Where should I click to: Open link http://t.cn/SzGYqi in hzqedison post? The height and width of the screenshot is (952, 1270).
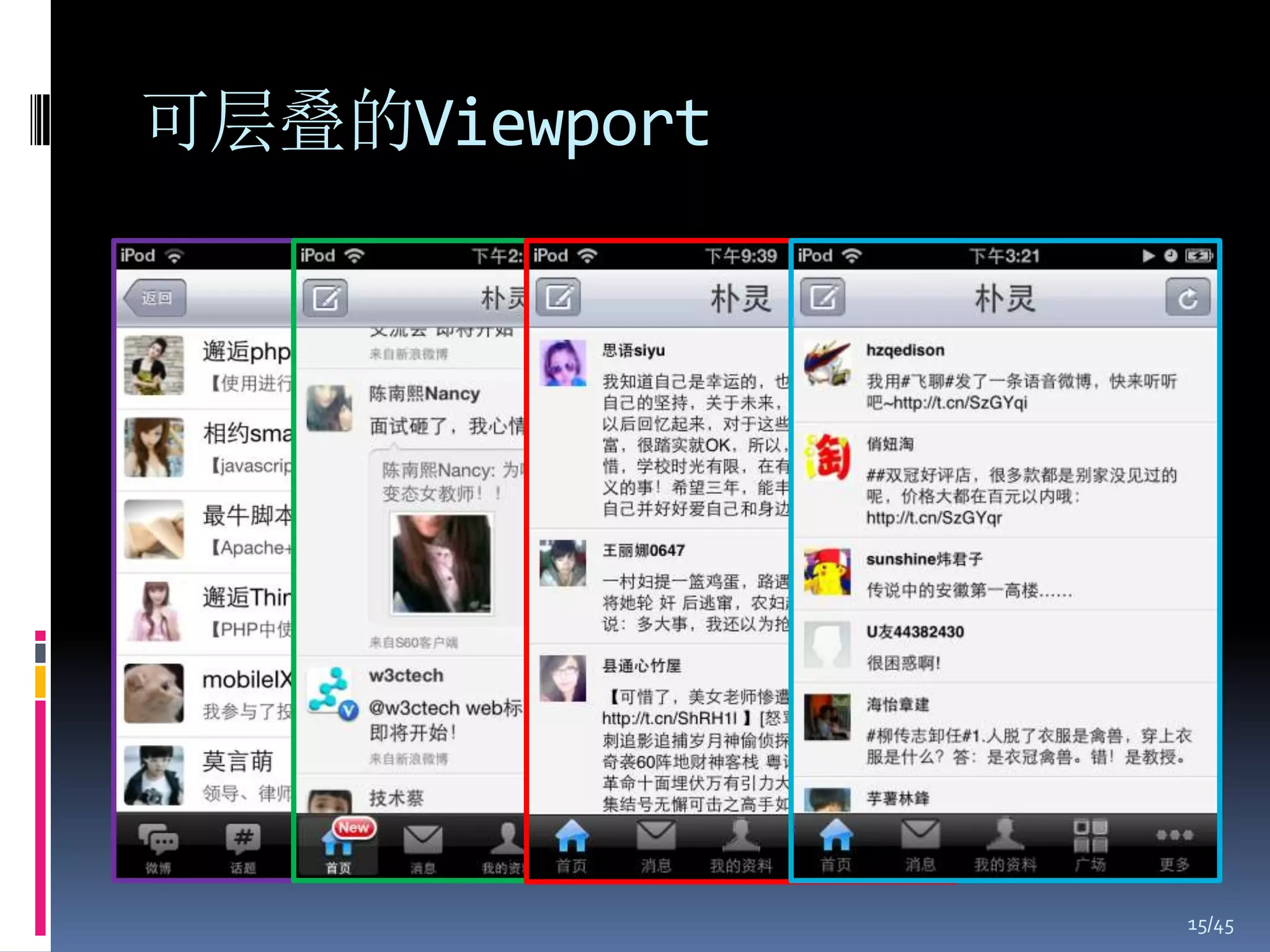961,403
